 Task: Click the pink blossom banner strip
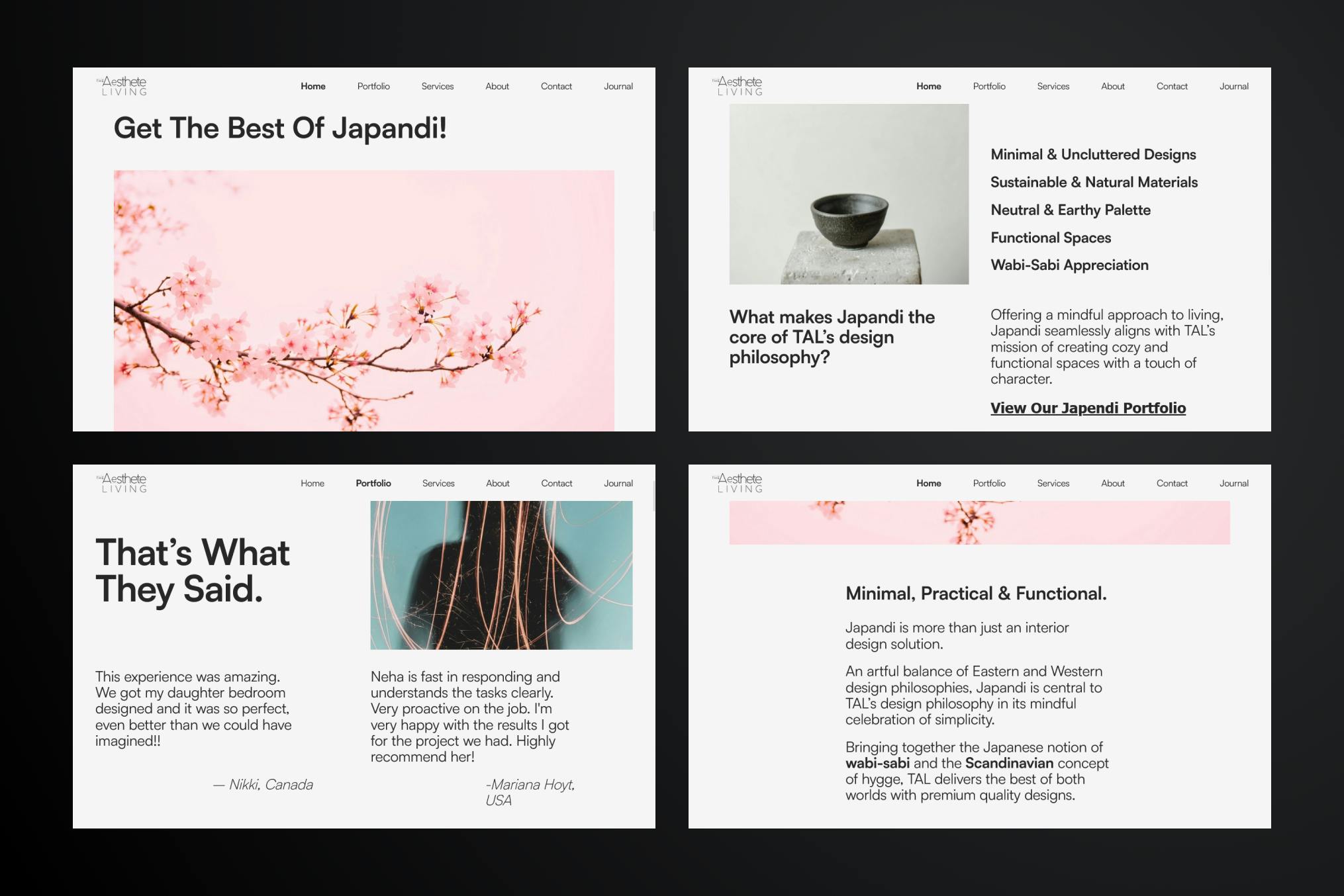click(x=980, y=522)
